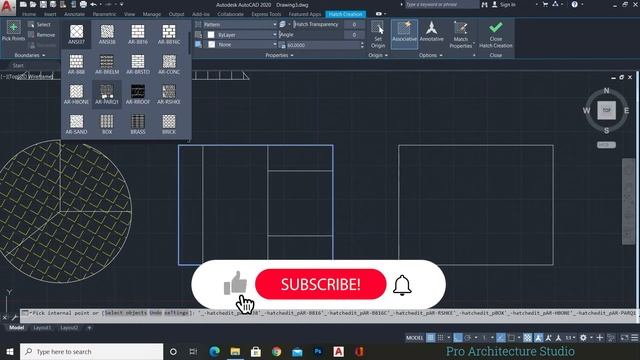The width and height of the screenshot is (640, 360).
Task: Select the AR-RROOF roof pattern
Action: 138,94
